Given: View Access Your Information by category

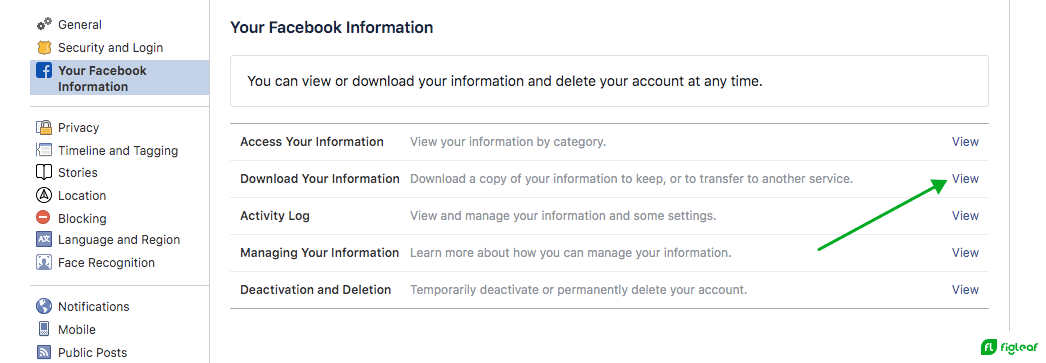Looking at the screenshot, I should point(965,141).
